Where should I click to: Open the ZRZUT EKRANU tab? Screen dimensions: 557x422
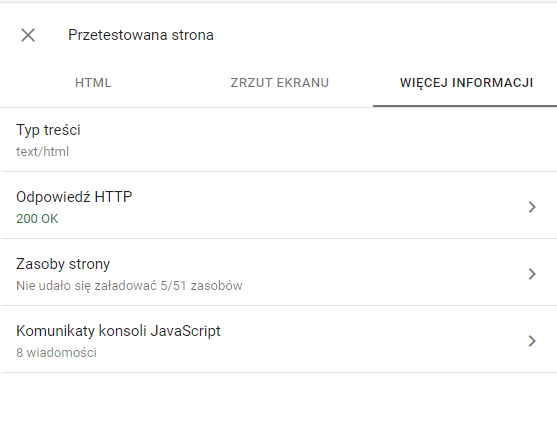pyautogui.click(x=280, y=83)
